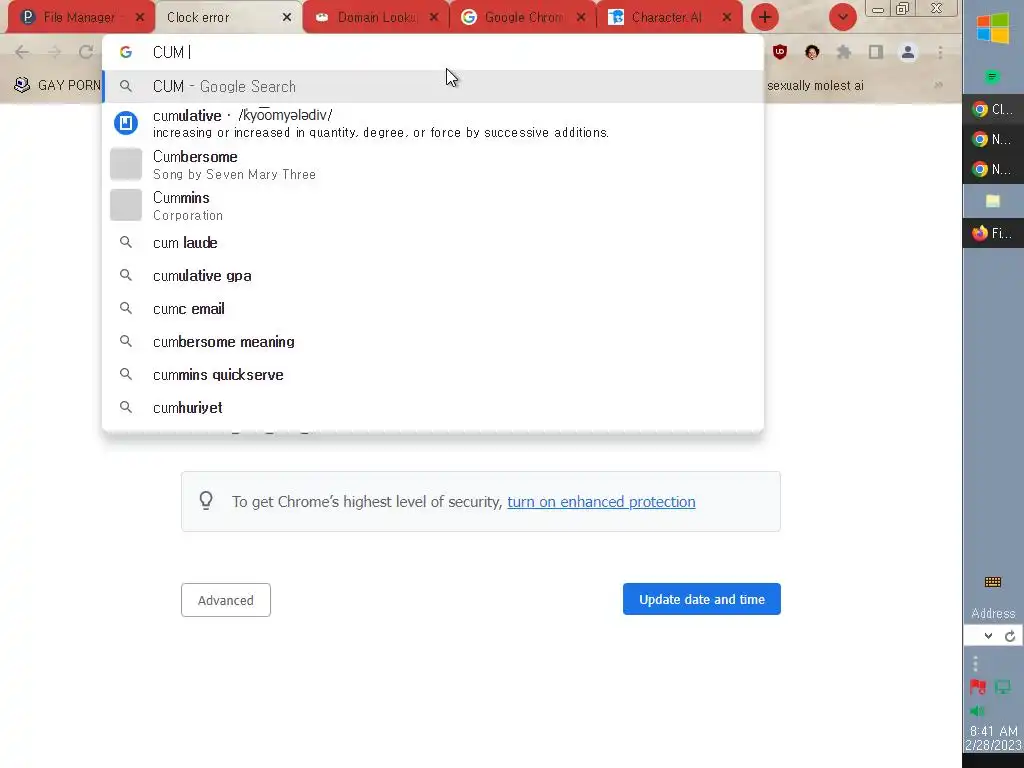Switch to the Clock error tab

229,18
